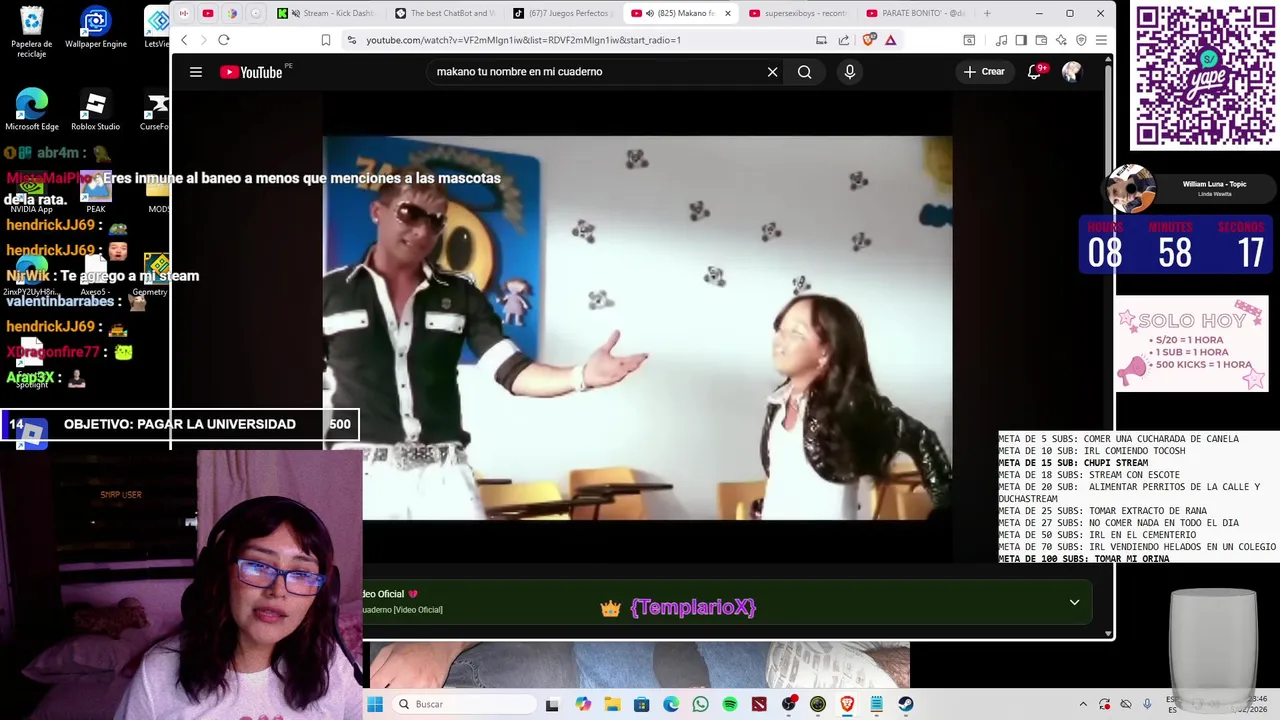1280x720 pixels.
Task: Open Steam from taskbar
Action: [906, 704]
